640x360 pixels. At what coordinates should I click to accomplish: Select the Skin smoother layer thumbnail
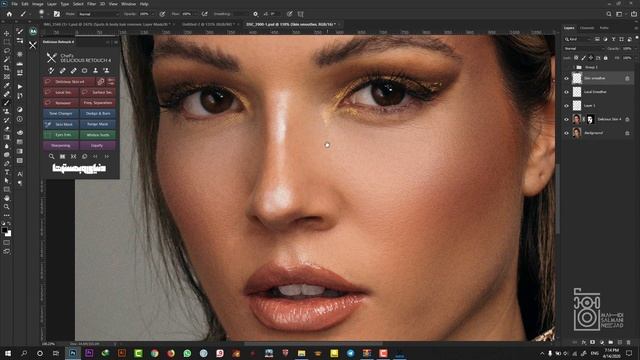(x=577, y=78)
